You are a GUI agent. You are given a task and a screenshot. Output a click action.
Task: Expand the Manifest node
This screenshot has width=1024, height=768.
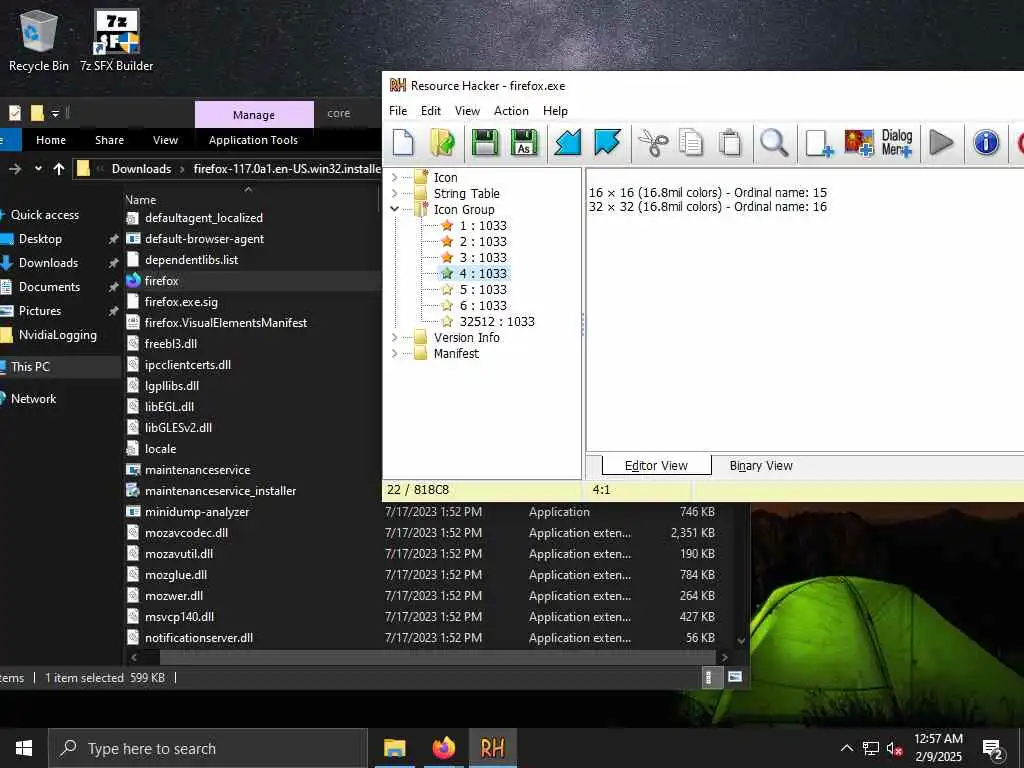(394, 353)
